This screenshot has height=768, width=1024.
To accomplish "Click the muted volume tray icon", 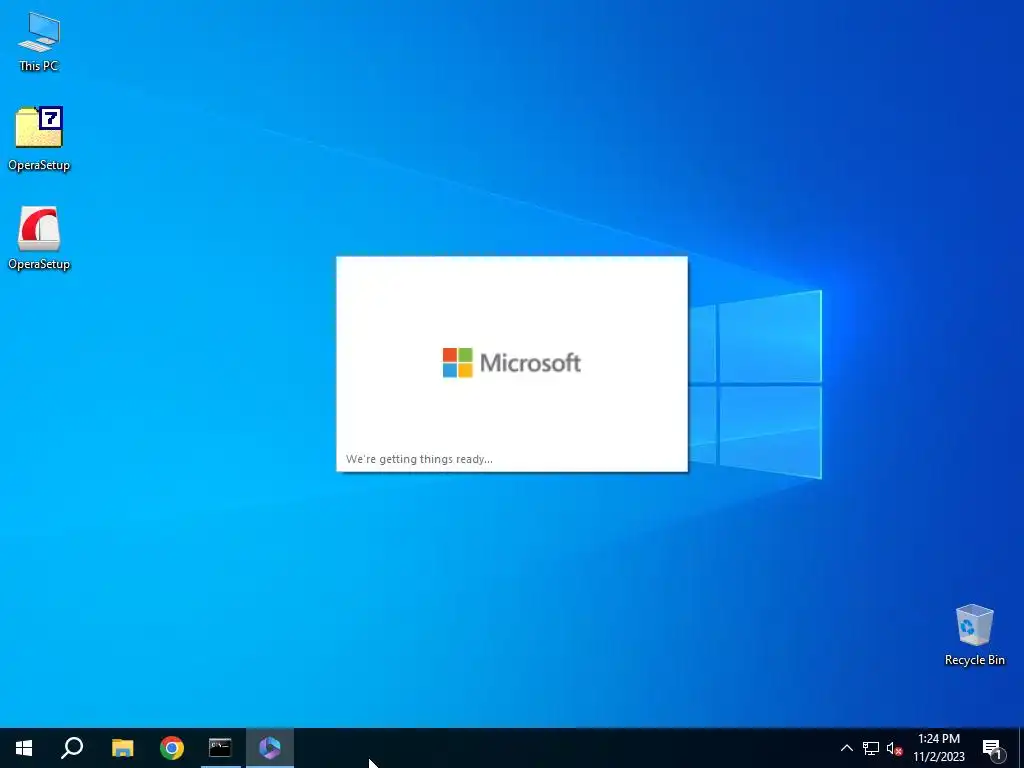I will 894,748.
